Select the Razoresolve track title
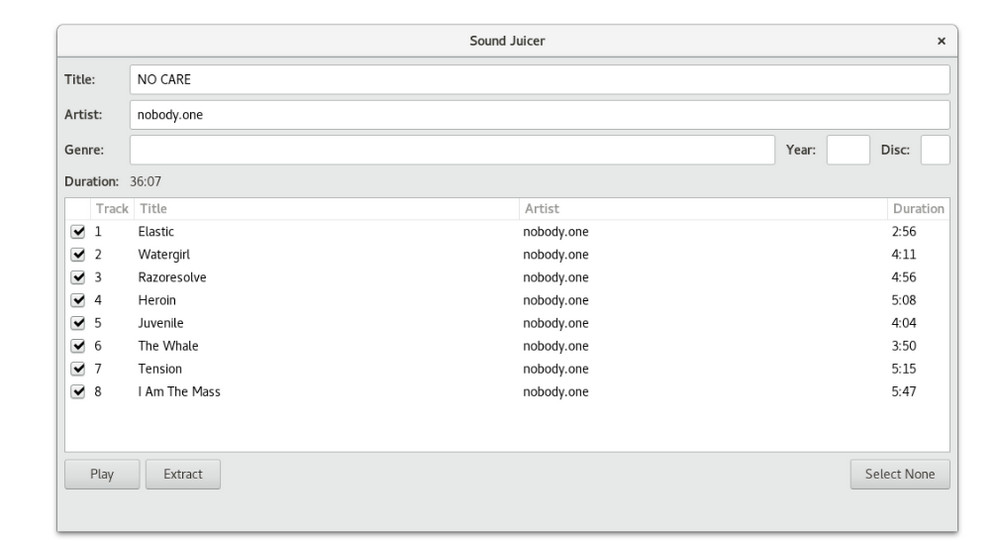This screenshot has width=1000, height=542. tap(172, 277)
